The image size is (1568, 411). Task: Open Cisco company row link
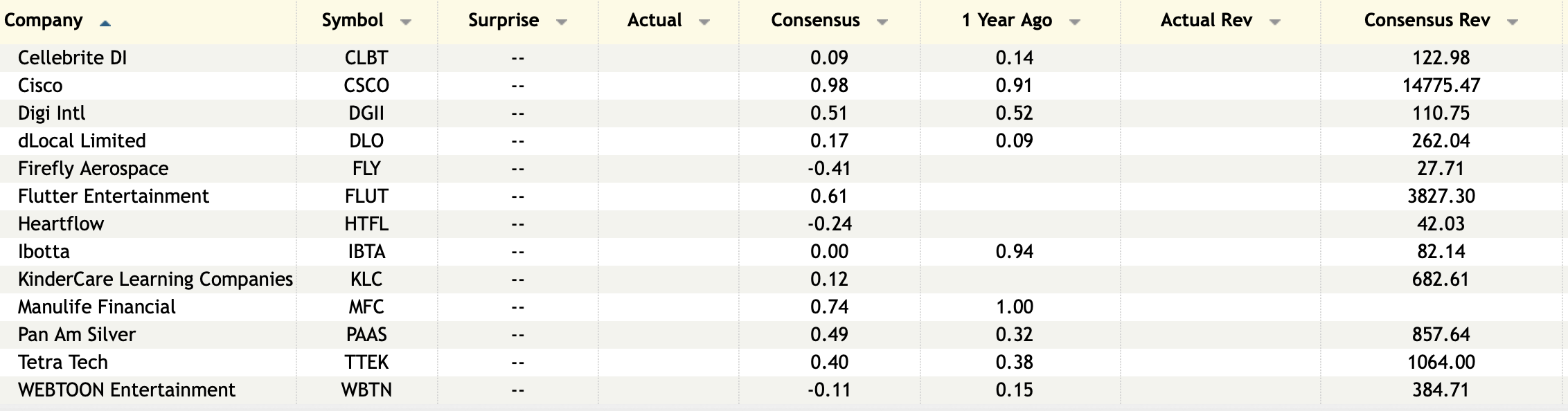(40, 86)
